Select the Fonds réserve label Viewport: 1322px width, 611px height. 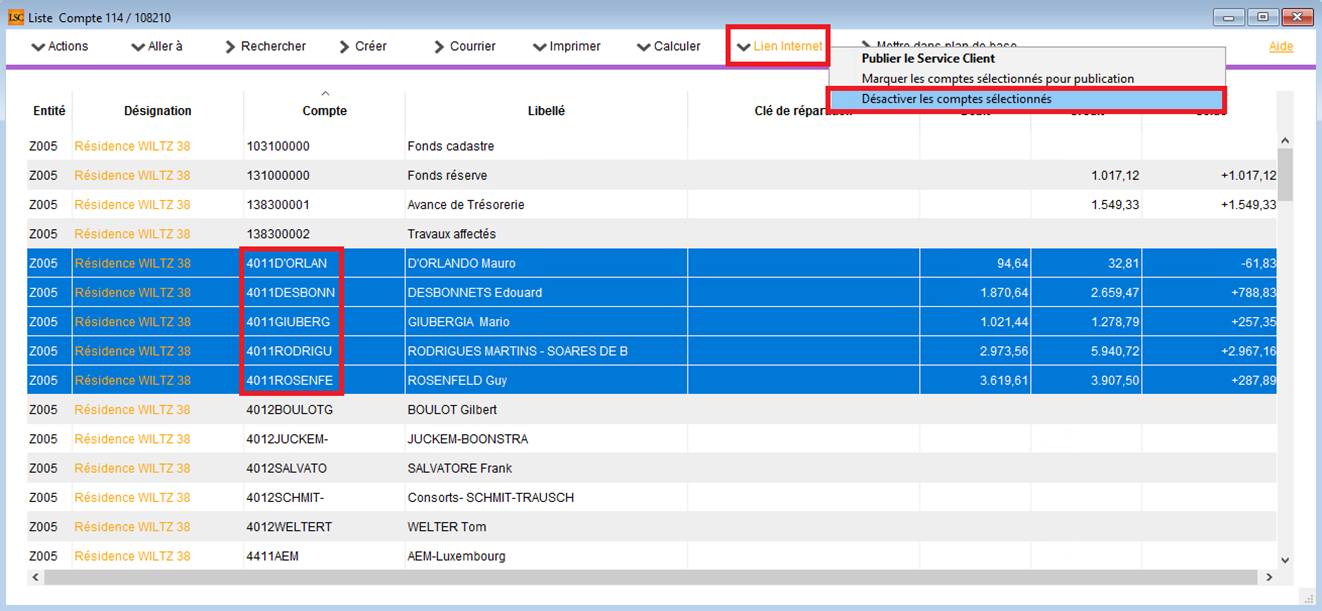447,175
